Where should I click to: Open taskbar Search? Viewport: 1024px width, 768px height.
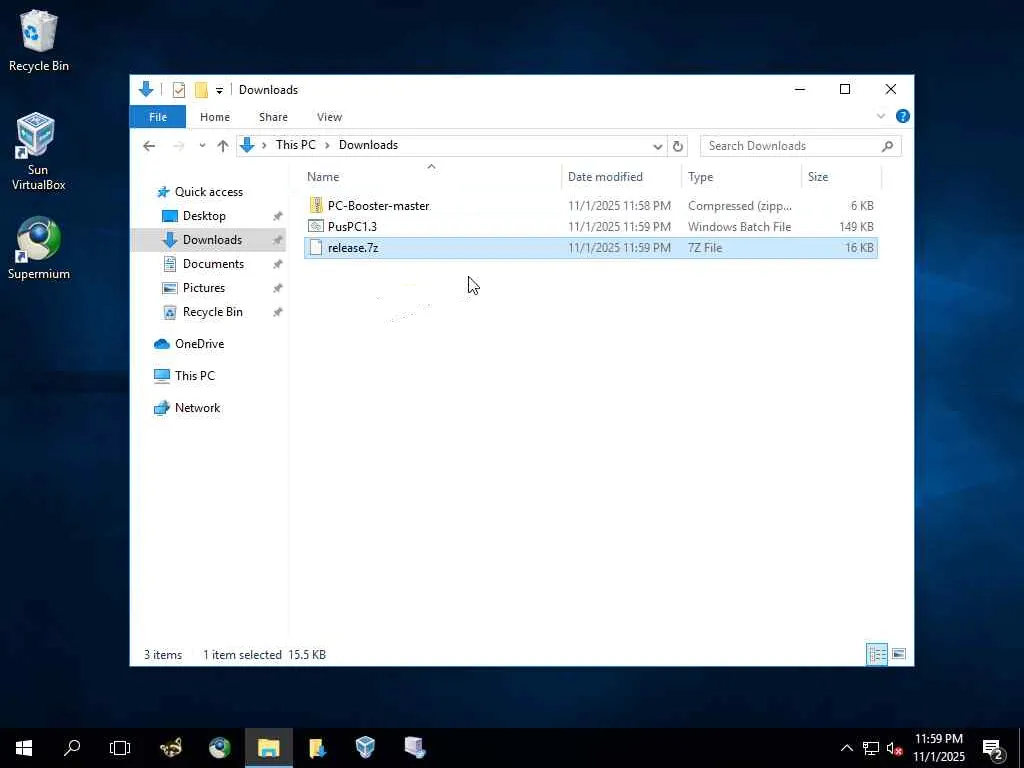point(72,748)
